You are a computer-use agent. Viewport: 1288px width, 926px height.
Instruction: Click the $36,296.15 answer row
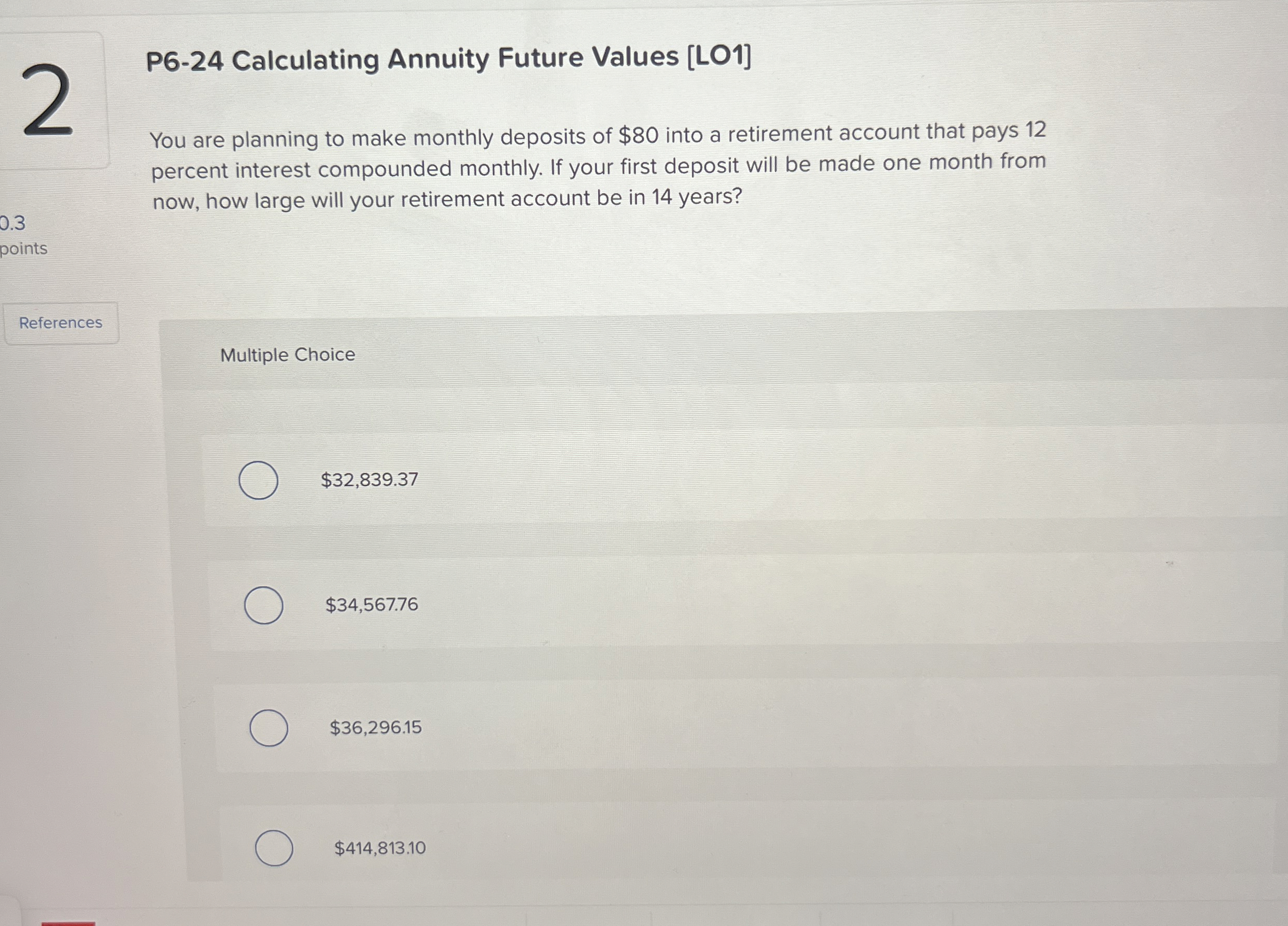click(x=375, y=728)
